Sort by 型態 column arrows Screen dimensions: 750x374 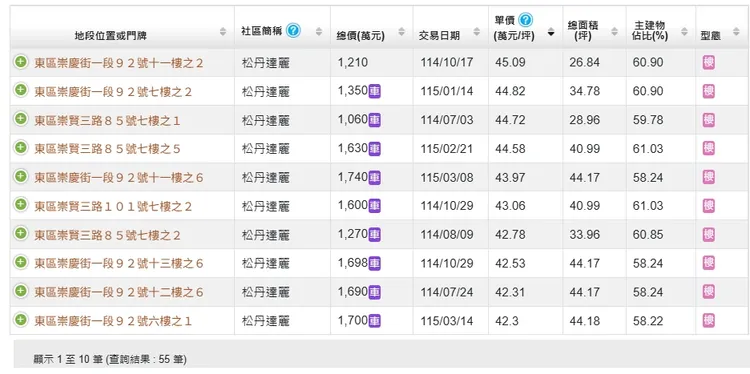[736, 32]
